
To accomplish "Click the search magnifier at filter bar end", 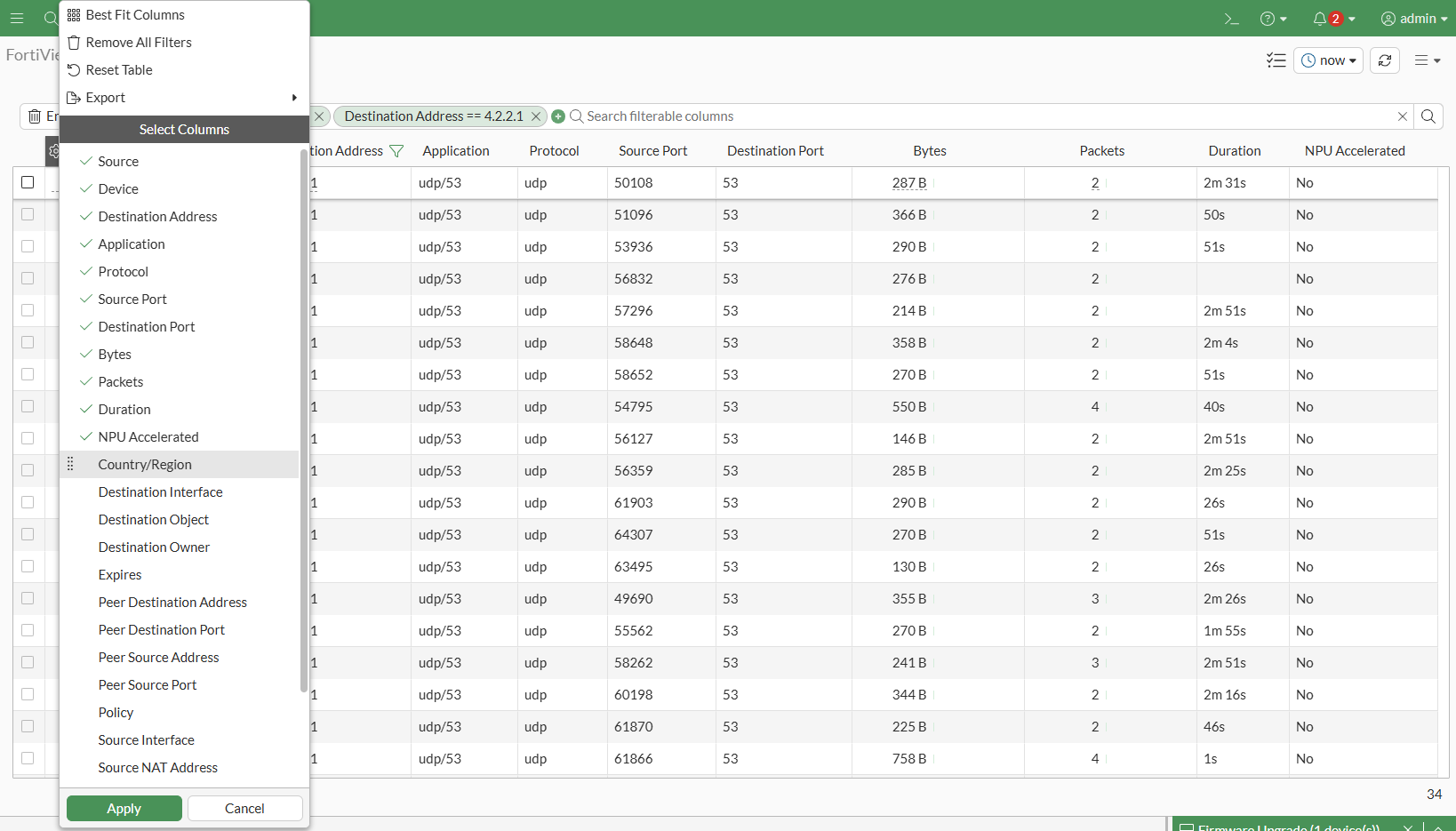I will 1428,116.
